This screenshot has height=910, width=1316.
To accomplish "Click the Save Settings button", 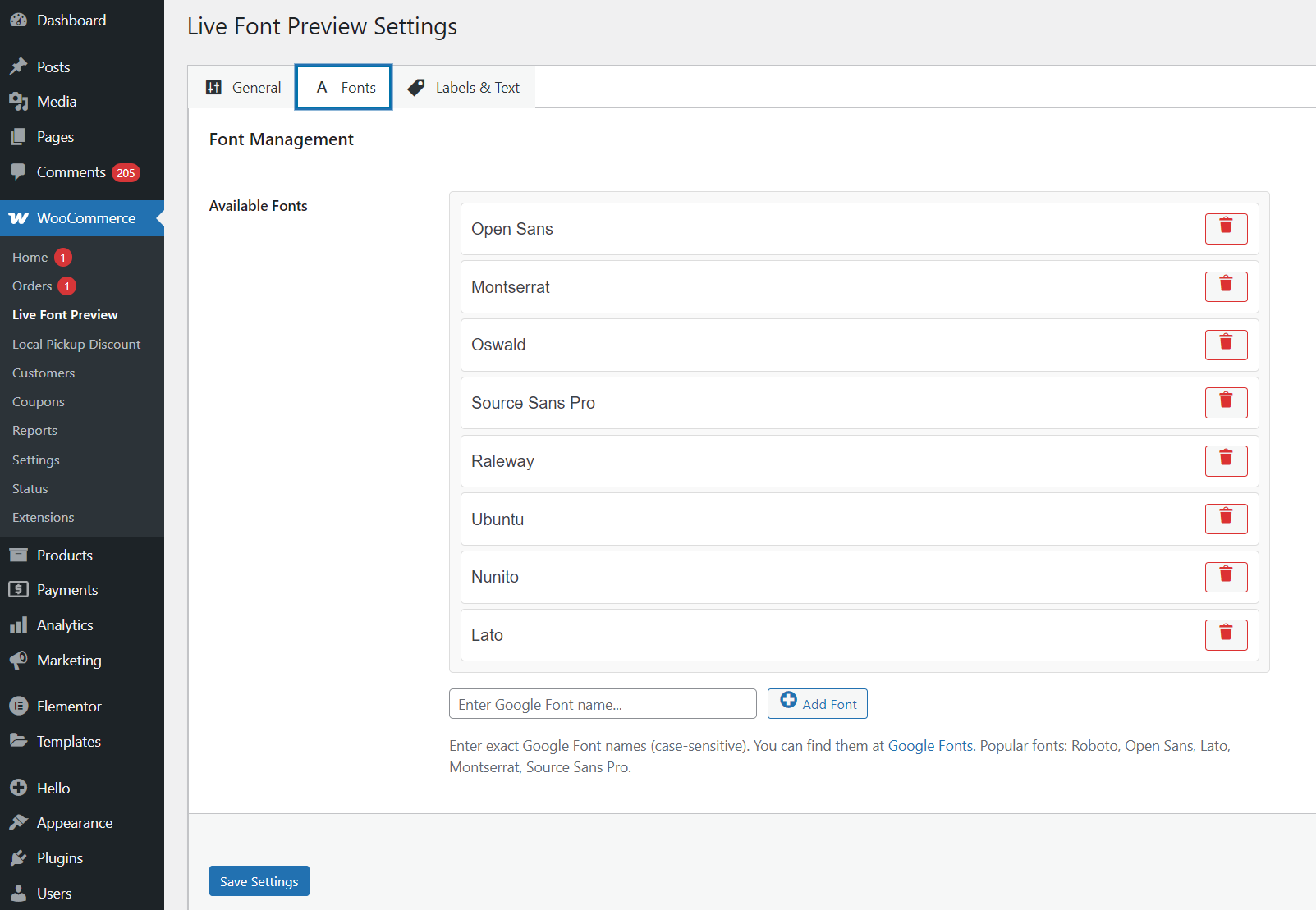I will (x=259, y=880).
